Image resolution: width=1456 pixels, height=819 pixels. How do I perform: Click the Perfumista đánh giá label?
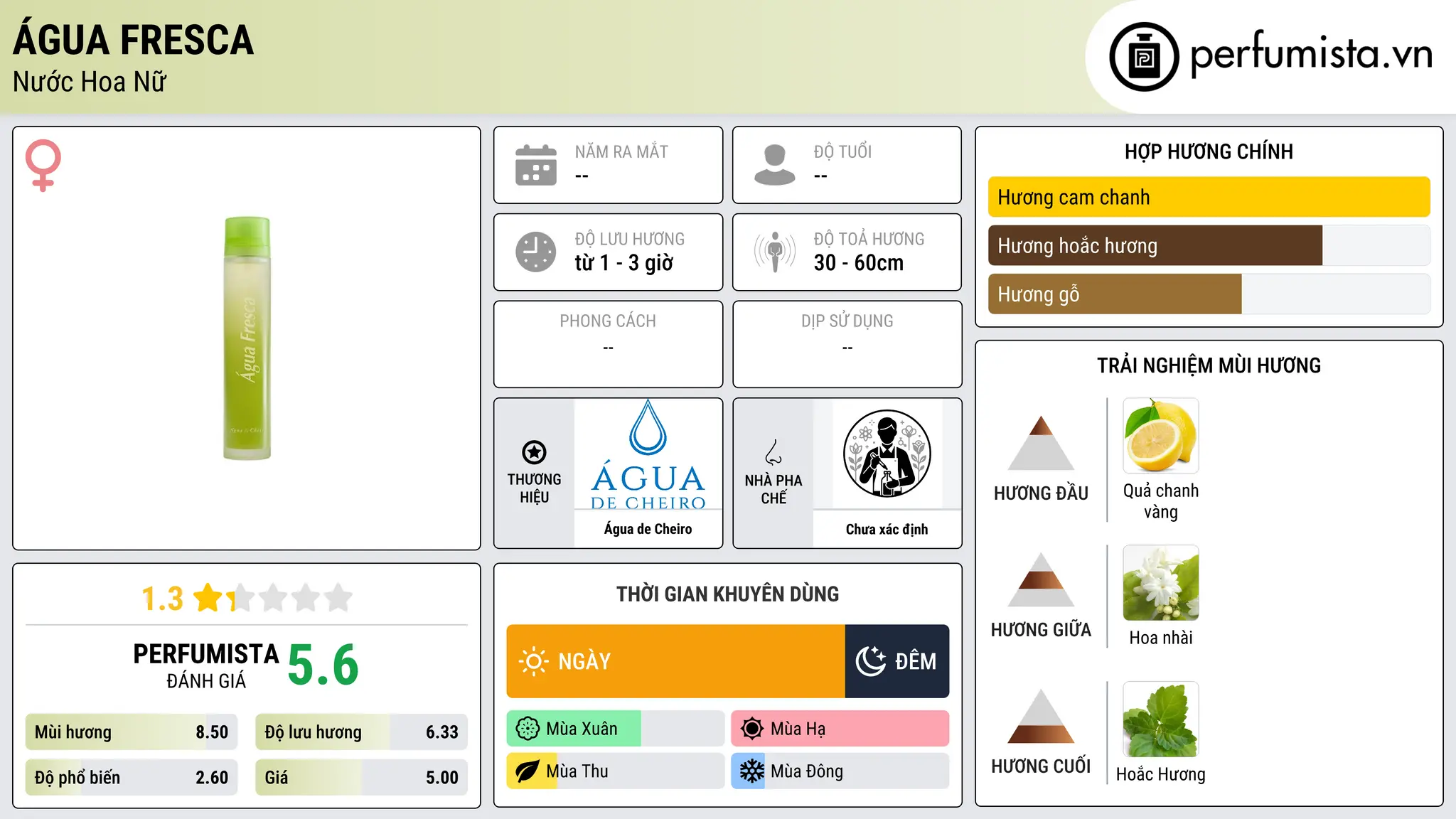point(206,665)
